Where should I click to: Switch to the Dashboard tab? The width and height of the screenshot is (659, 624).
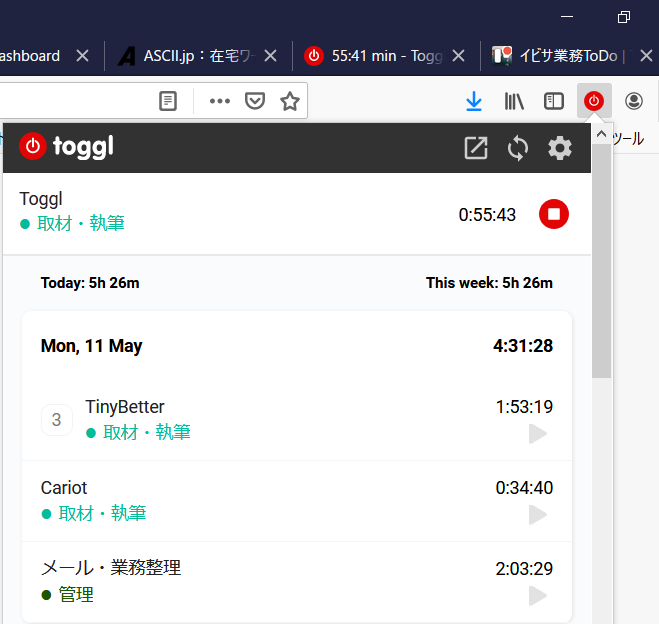pyautogui.click(x=30, y=55)
